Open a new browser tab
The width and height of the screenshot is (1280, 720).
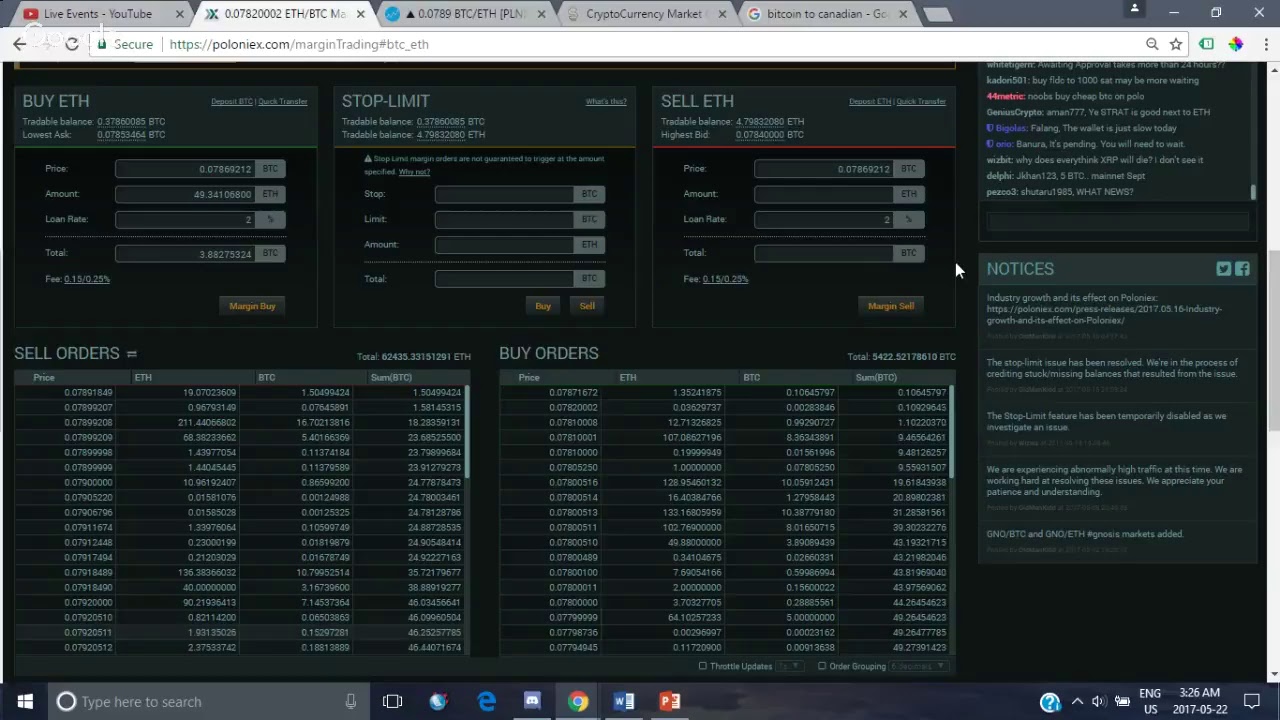coord(938,14)
